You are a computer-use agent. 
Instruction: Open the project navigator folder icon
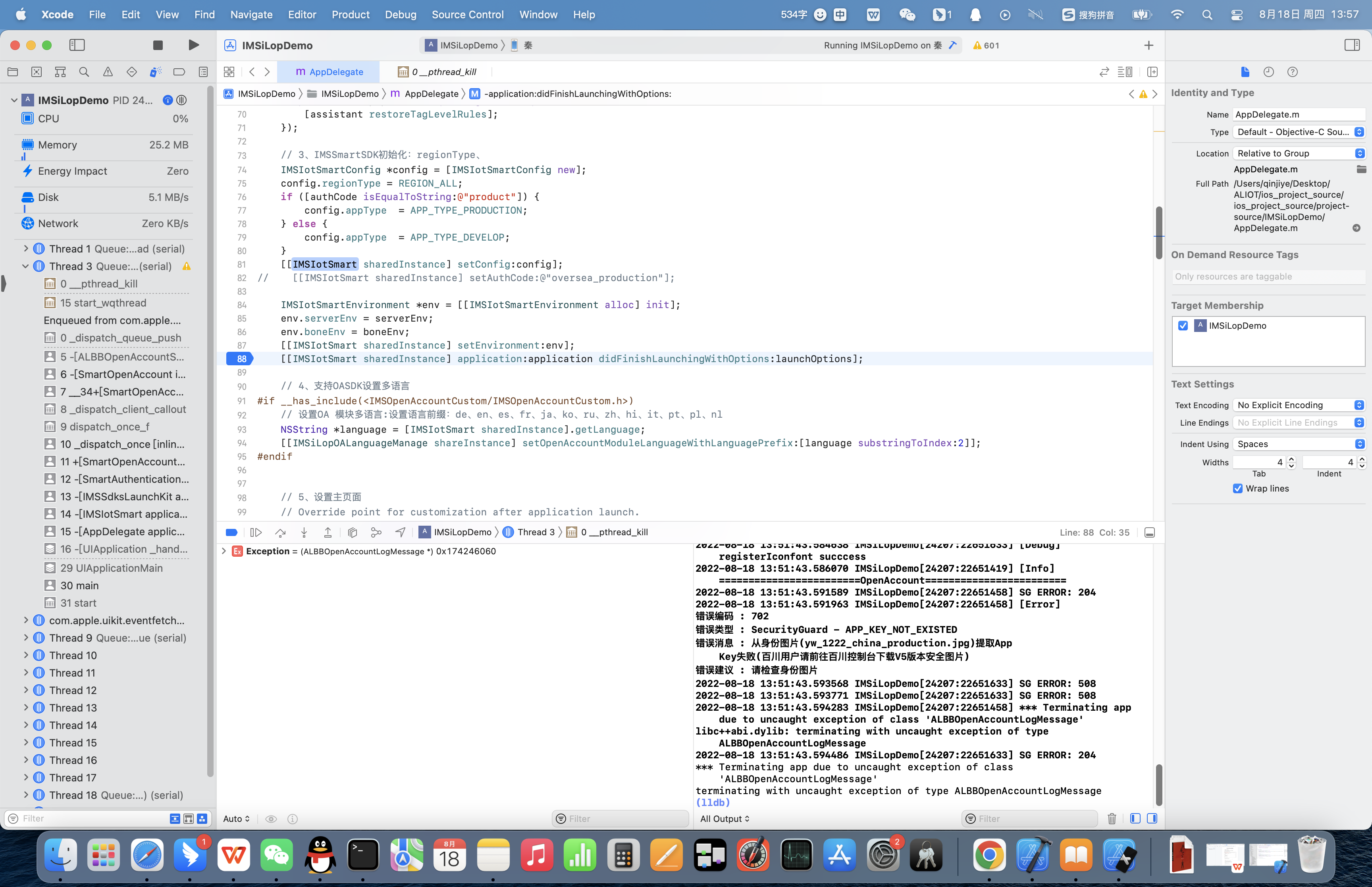coord(13,72)
